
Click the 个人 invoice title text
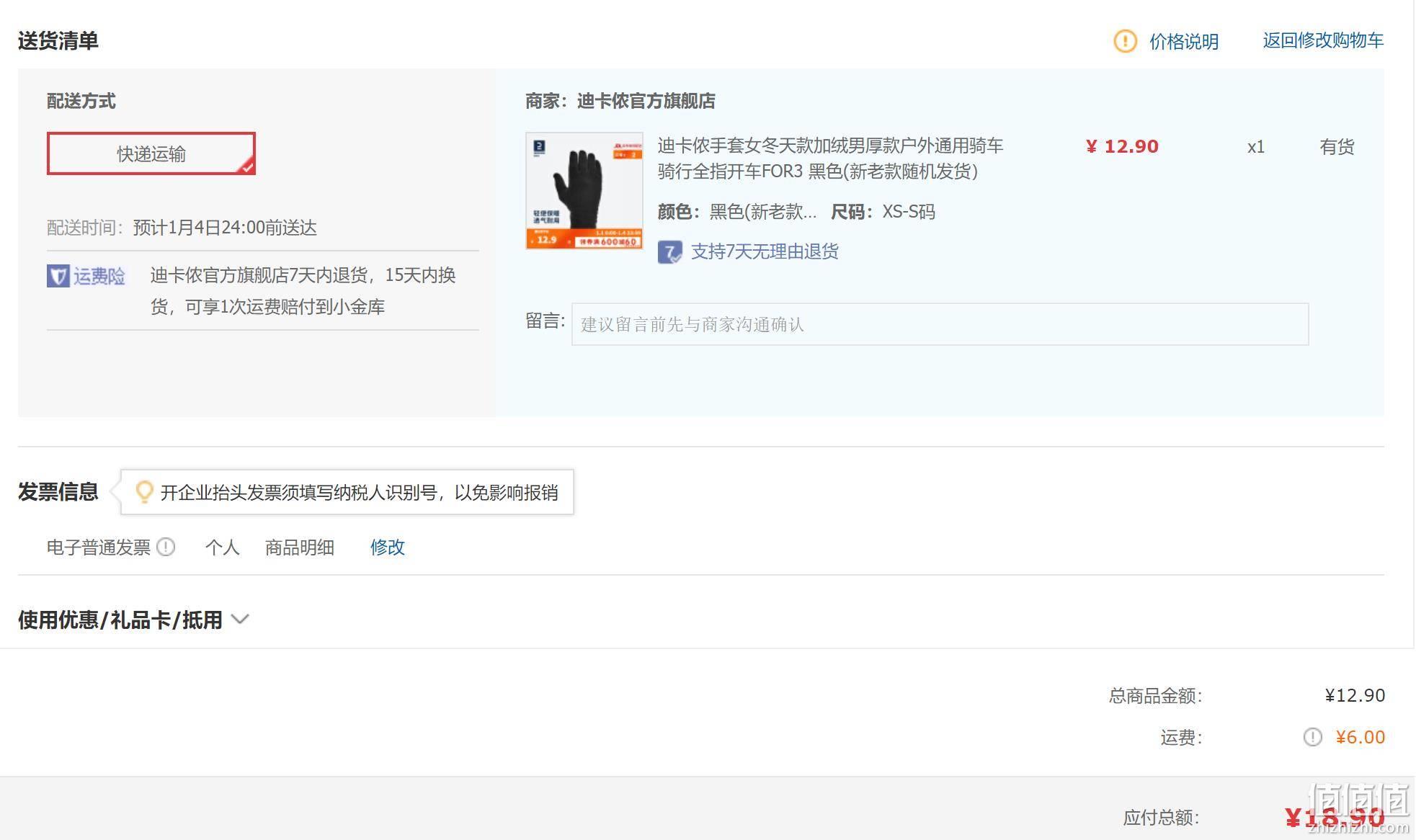tap(222, 548)
